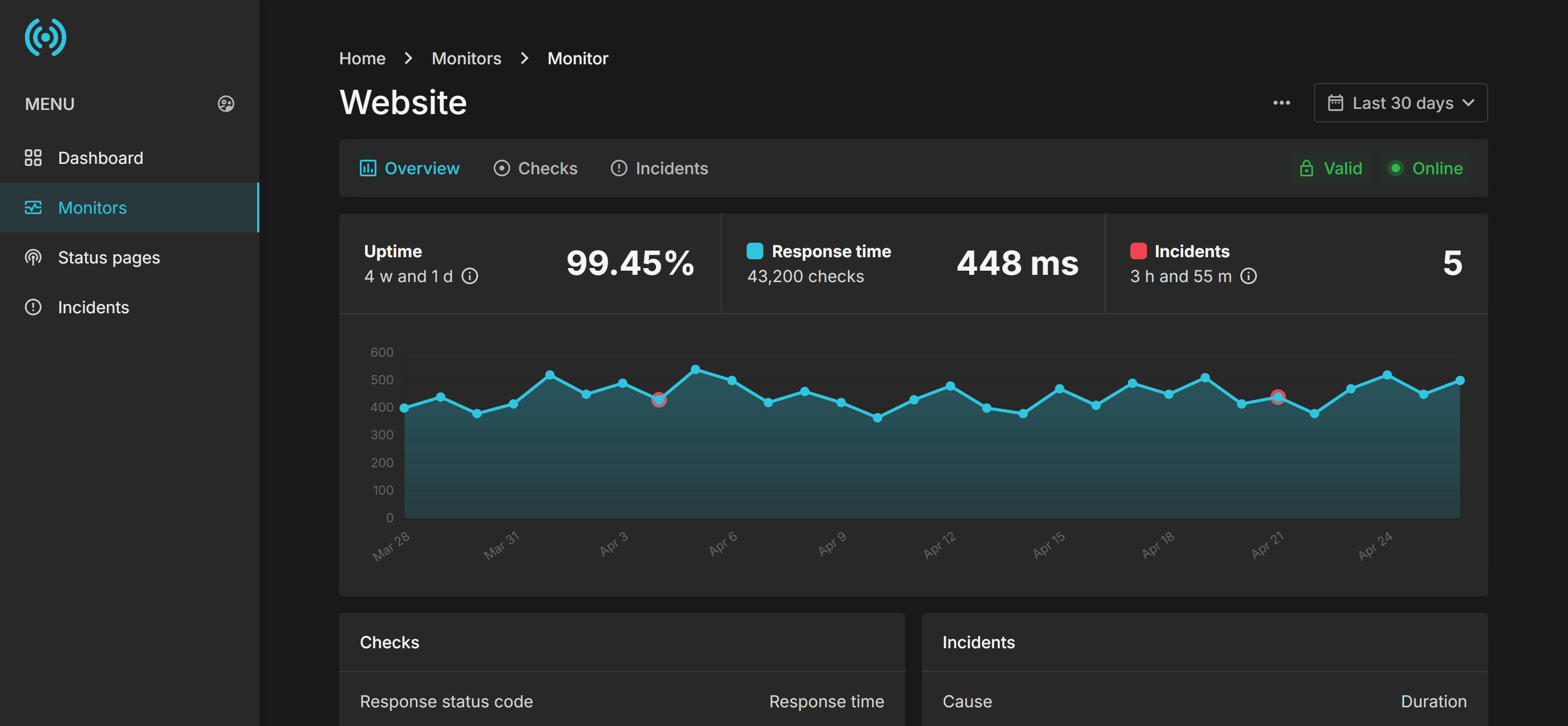Image resolution: width=1568 pixels, height=726 pixels.
Task: Open Incidents using the sidebar alert icon
Action: (32, 308)
